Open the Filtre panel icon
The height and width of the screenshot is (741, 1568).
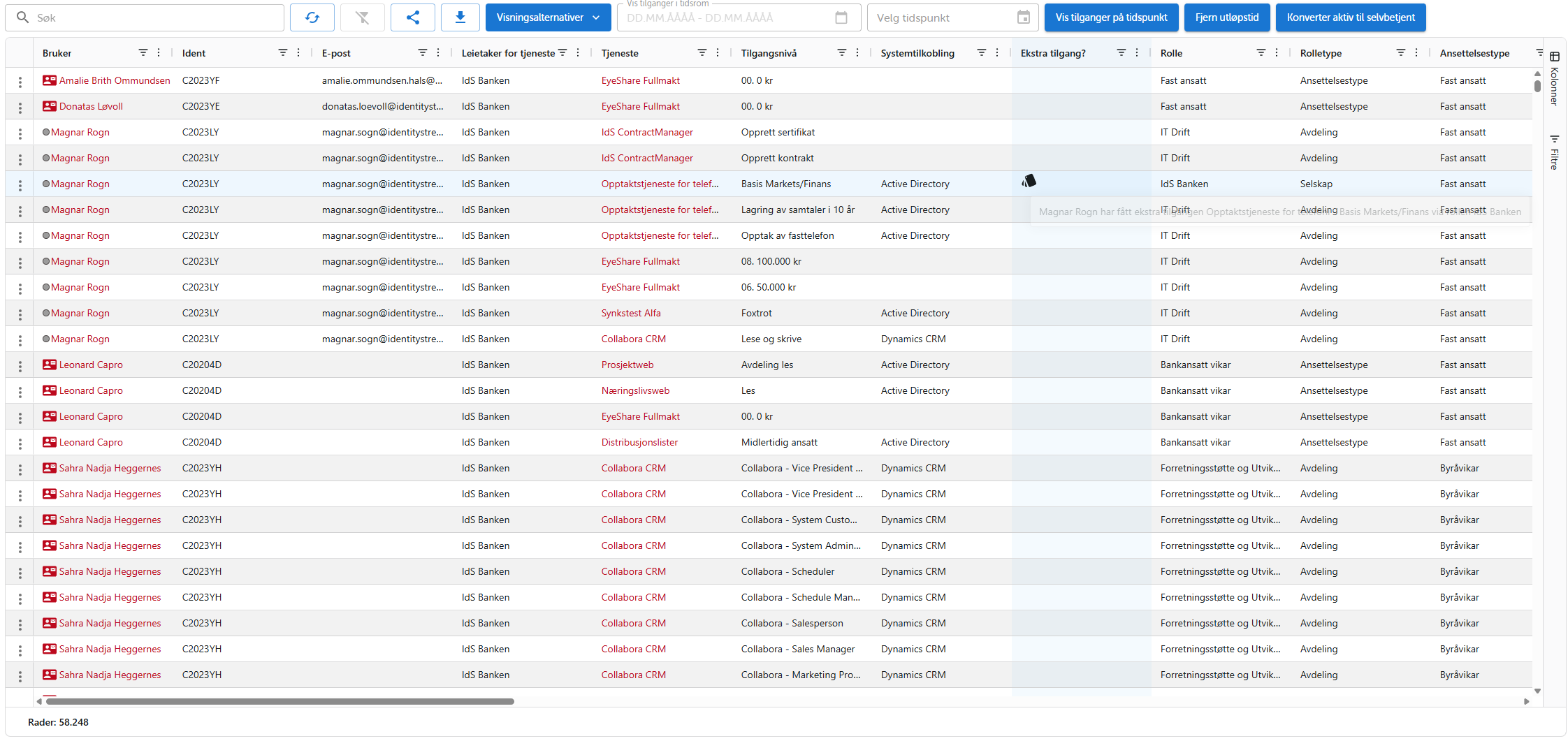coord(1553,138)
